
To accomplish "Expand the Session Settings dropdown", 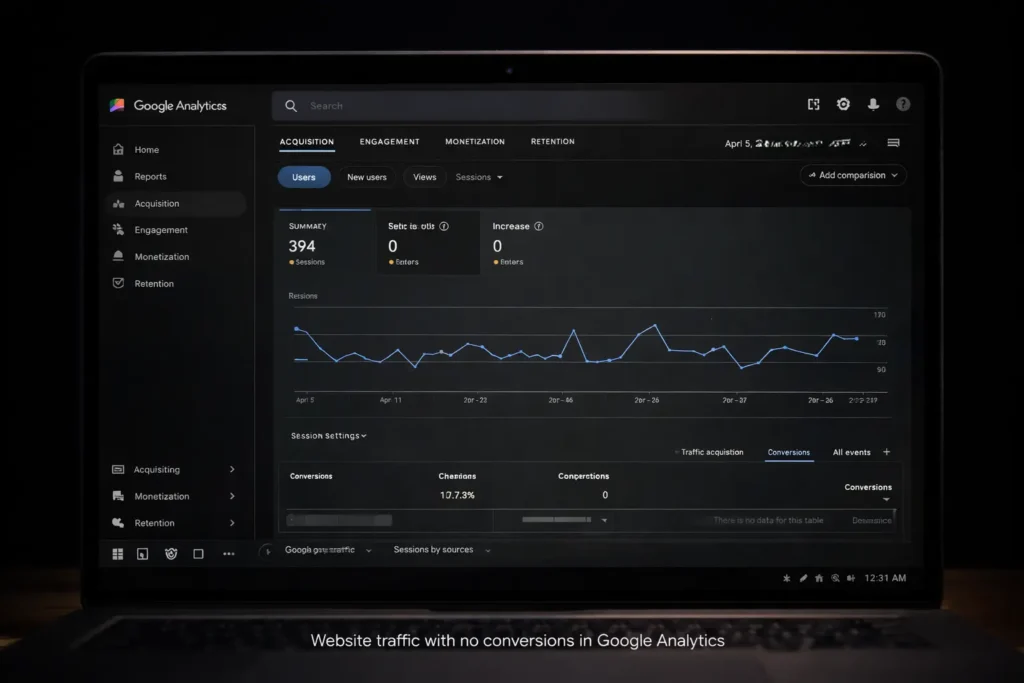I will pos(329,436).
